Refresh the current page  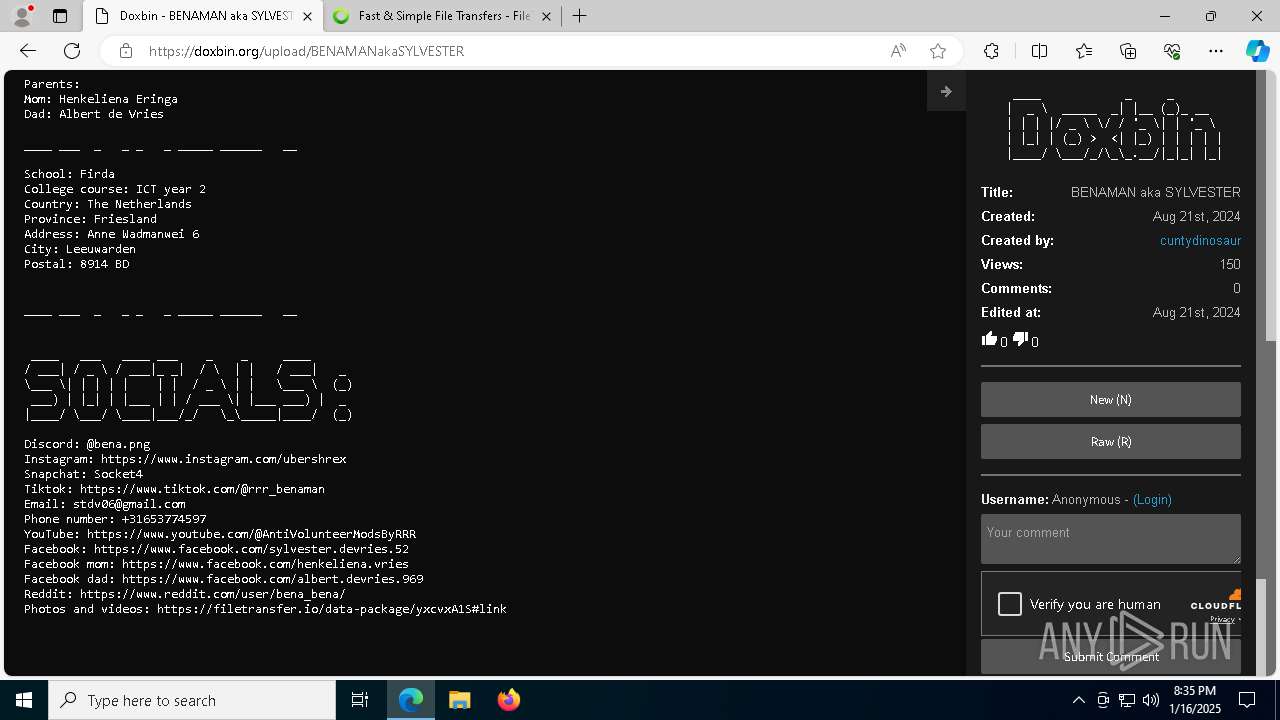(72, 51)
